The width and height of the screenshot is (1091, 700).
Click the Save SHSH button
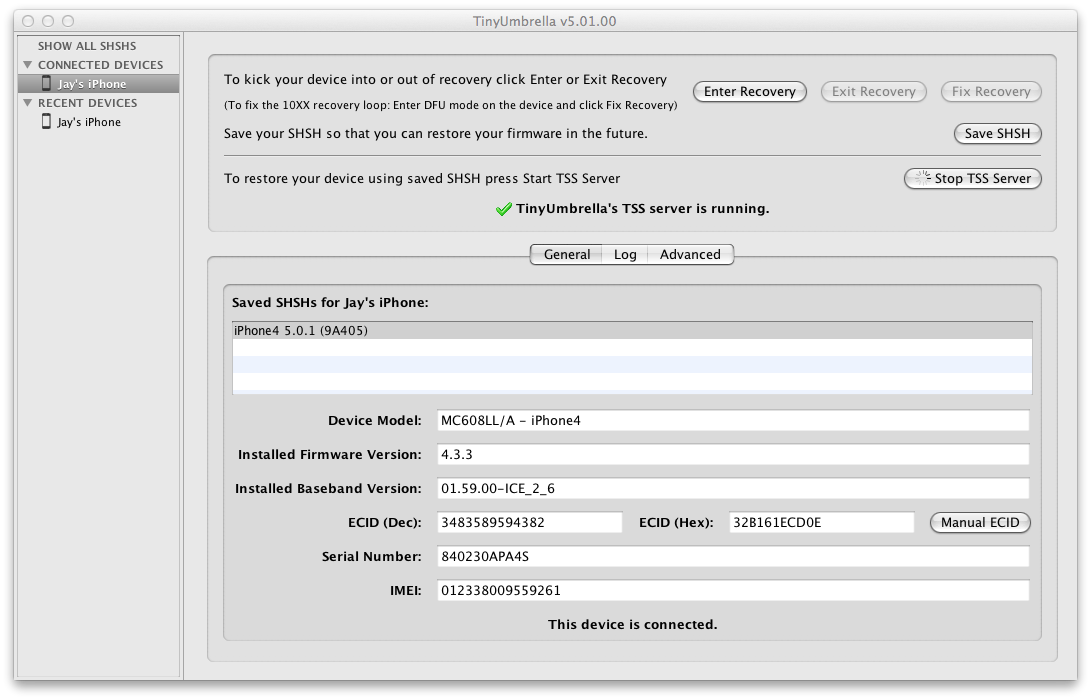click(x=997, y=134)
